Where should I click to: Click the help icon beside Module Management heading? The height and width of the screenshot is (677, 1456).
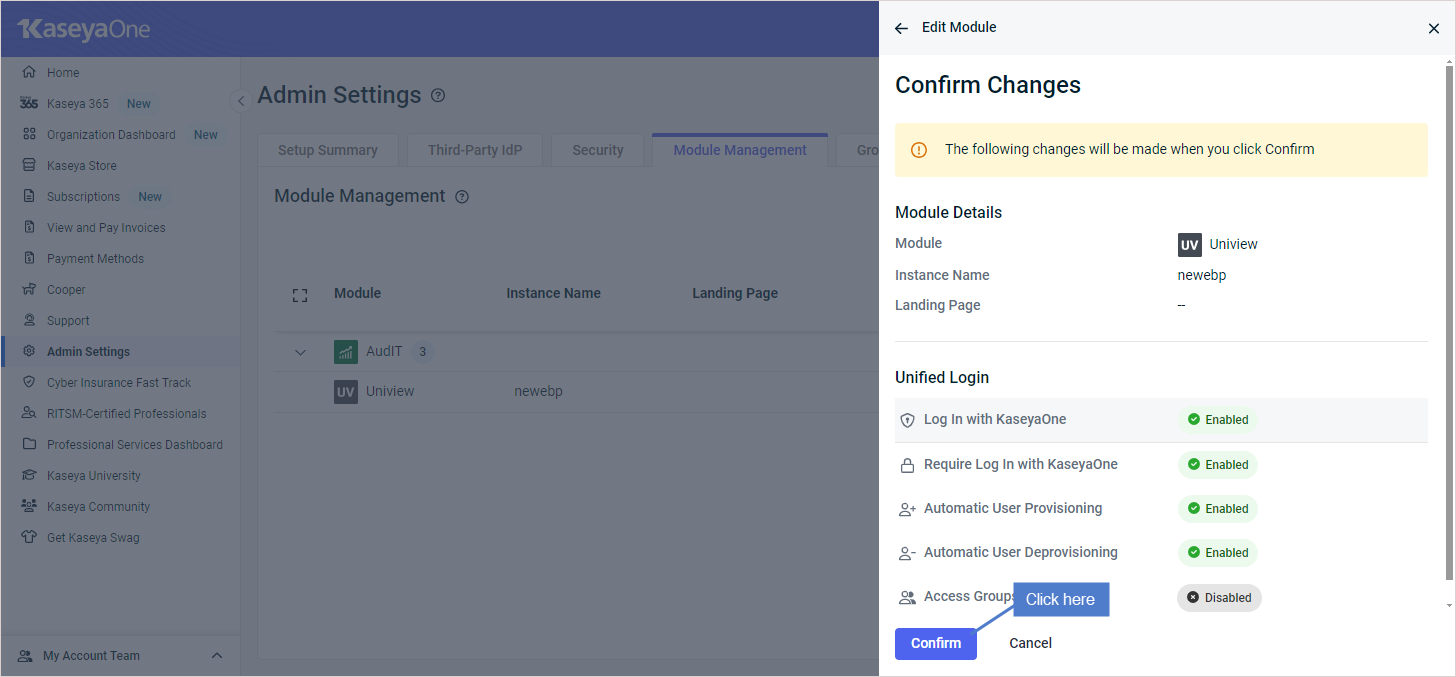click(462, 197)
